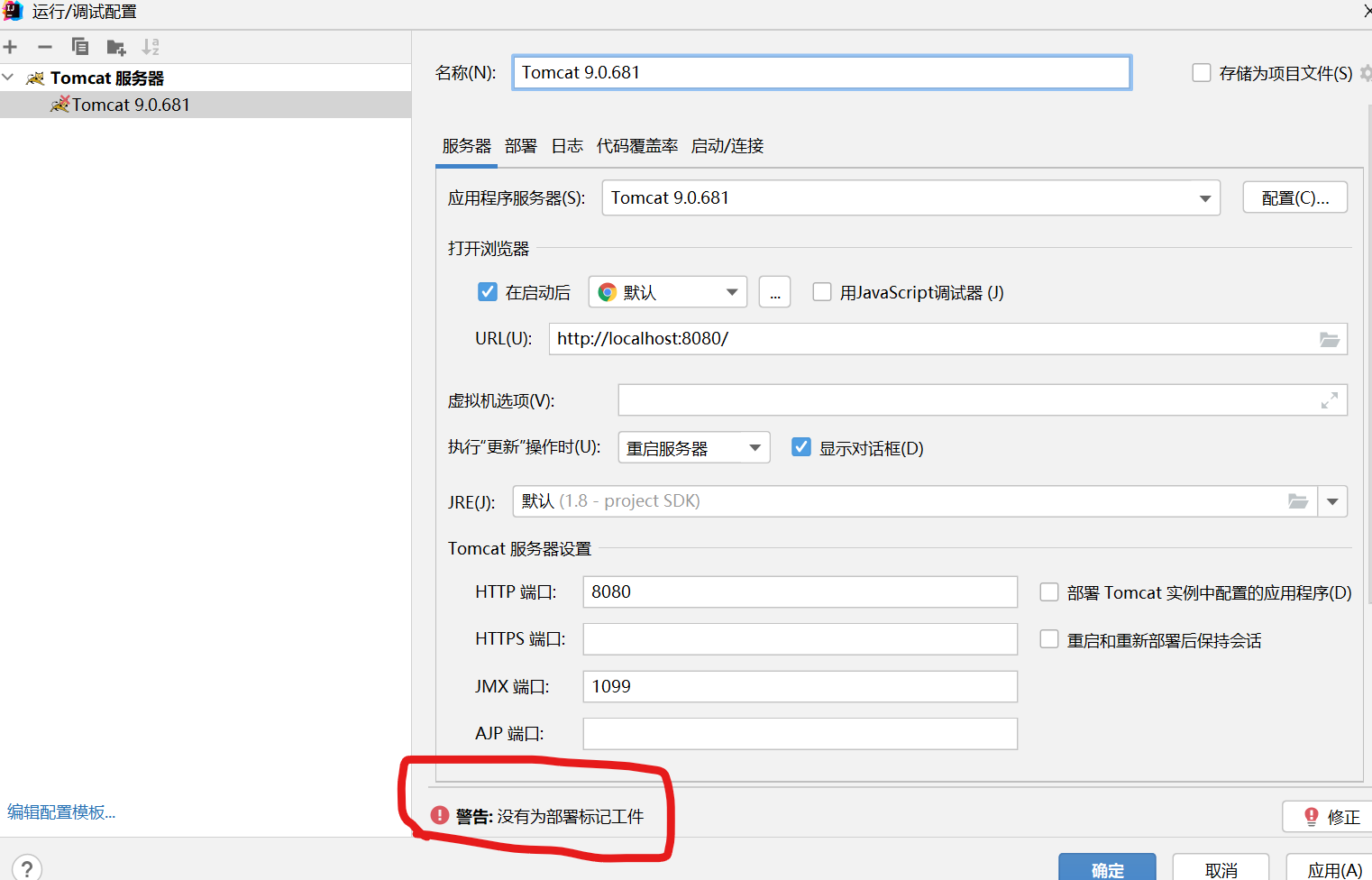Click the red warning icon
The image size is (1372, 880).
[440, 815]
